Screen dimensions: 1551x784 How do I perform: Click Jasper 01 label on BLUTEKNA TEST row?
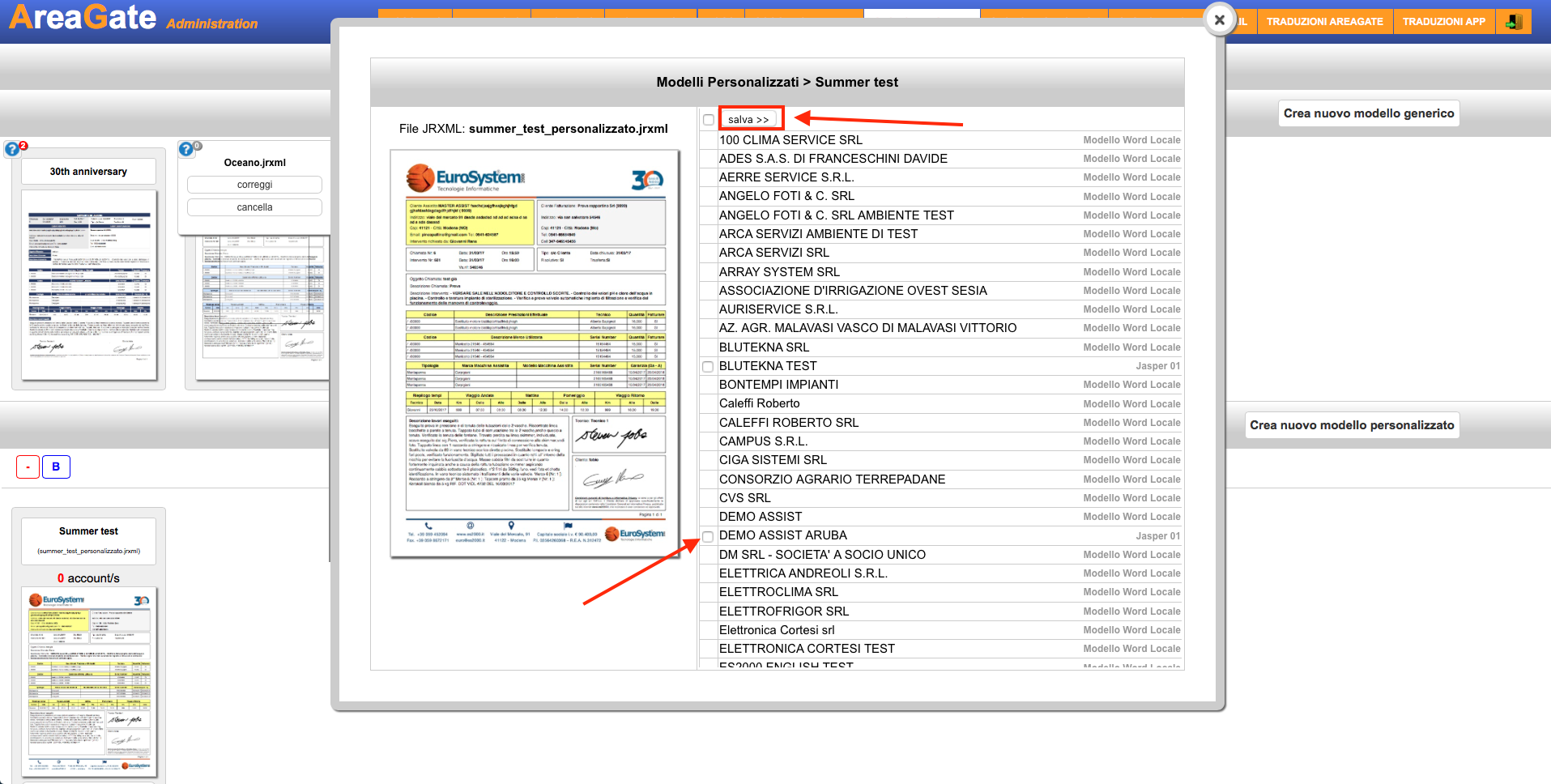pos(1157,366)
